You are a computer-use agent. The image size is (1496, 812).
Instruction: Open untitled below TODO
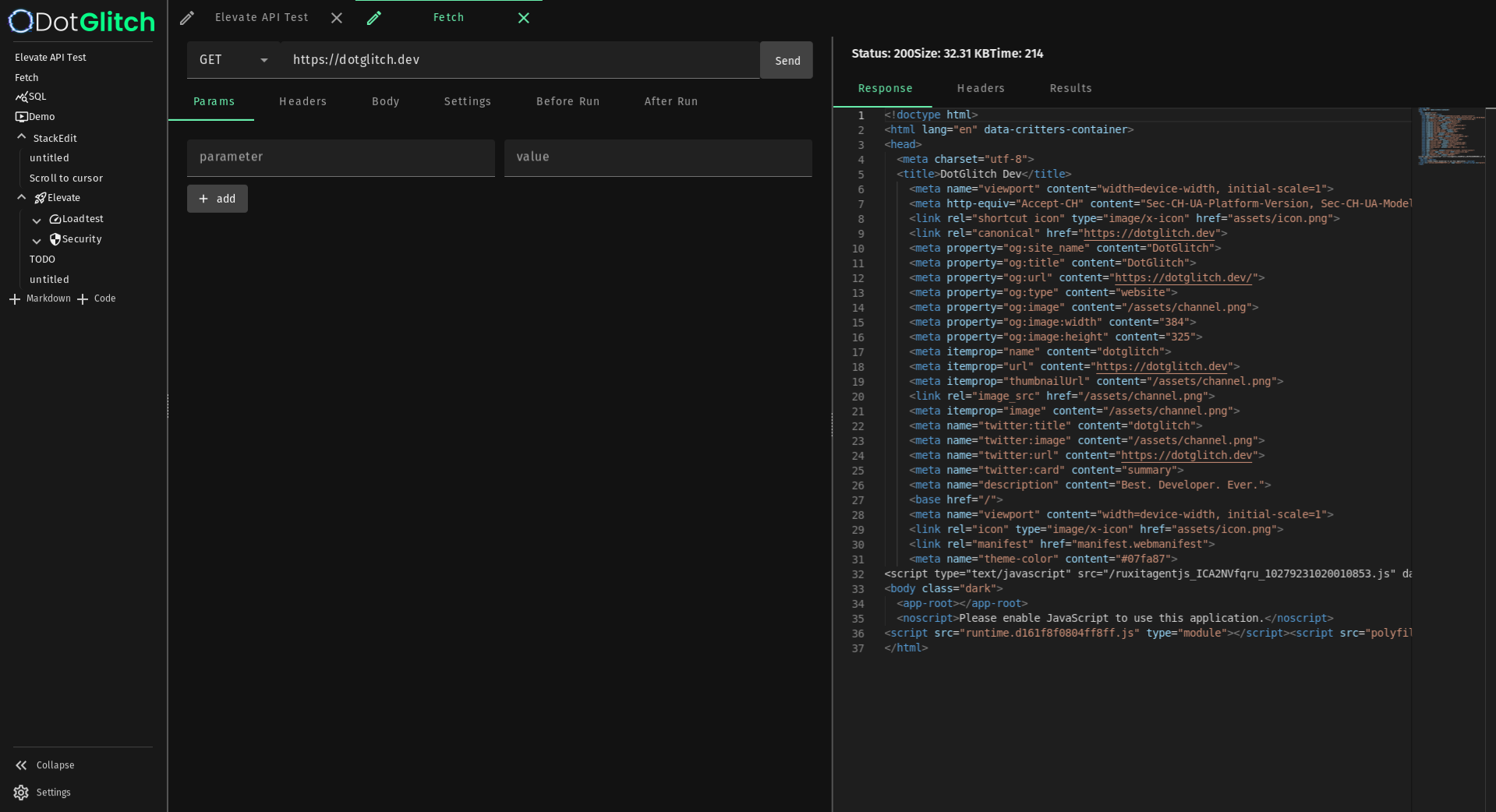49,280
